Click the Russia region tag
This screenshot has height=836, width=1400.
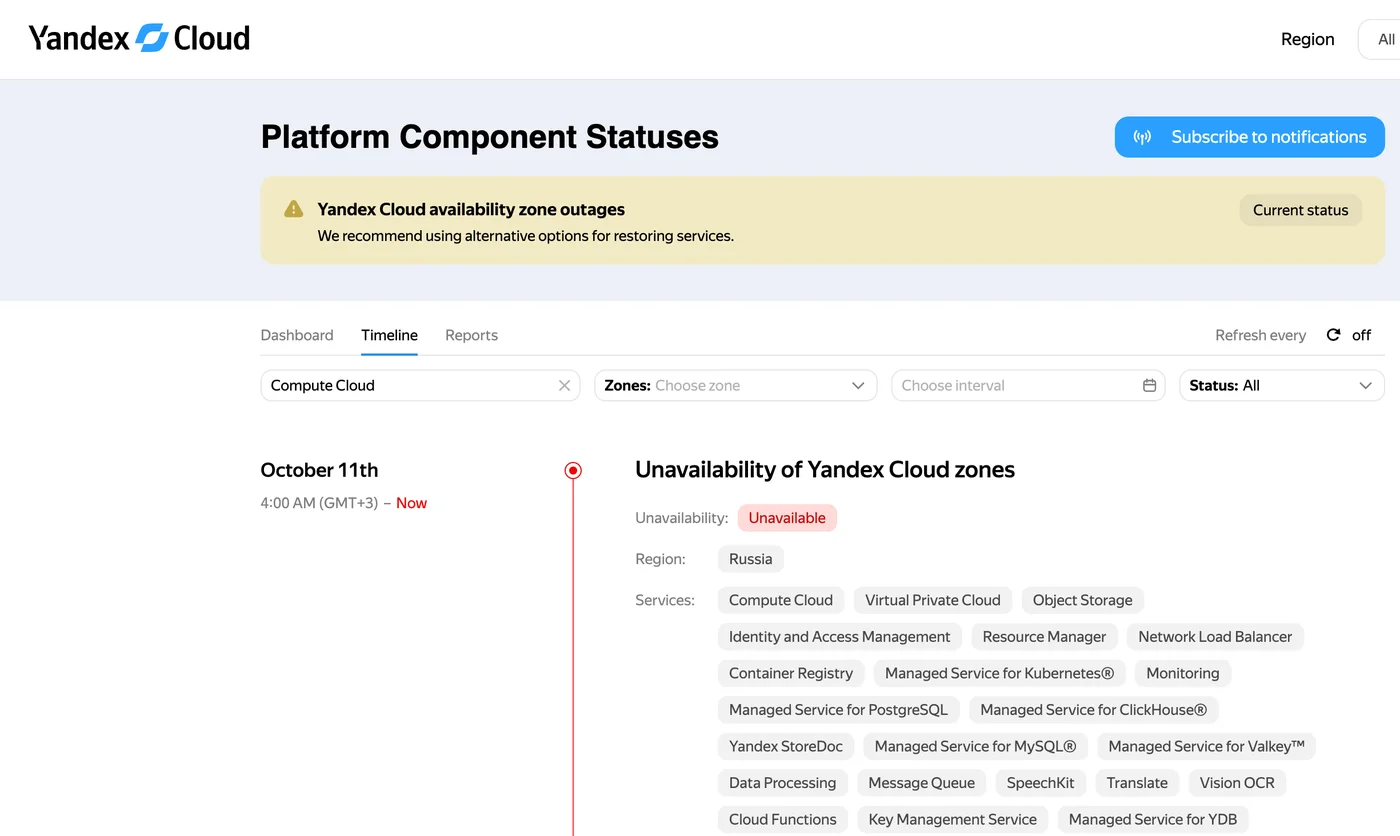[x=751, y=559]
